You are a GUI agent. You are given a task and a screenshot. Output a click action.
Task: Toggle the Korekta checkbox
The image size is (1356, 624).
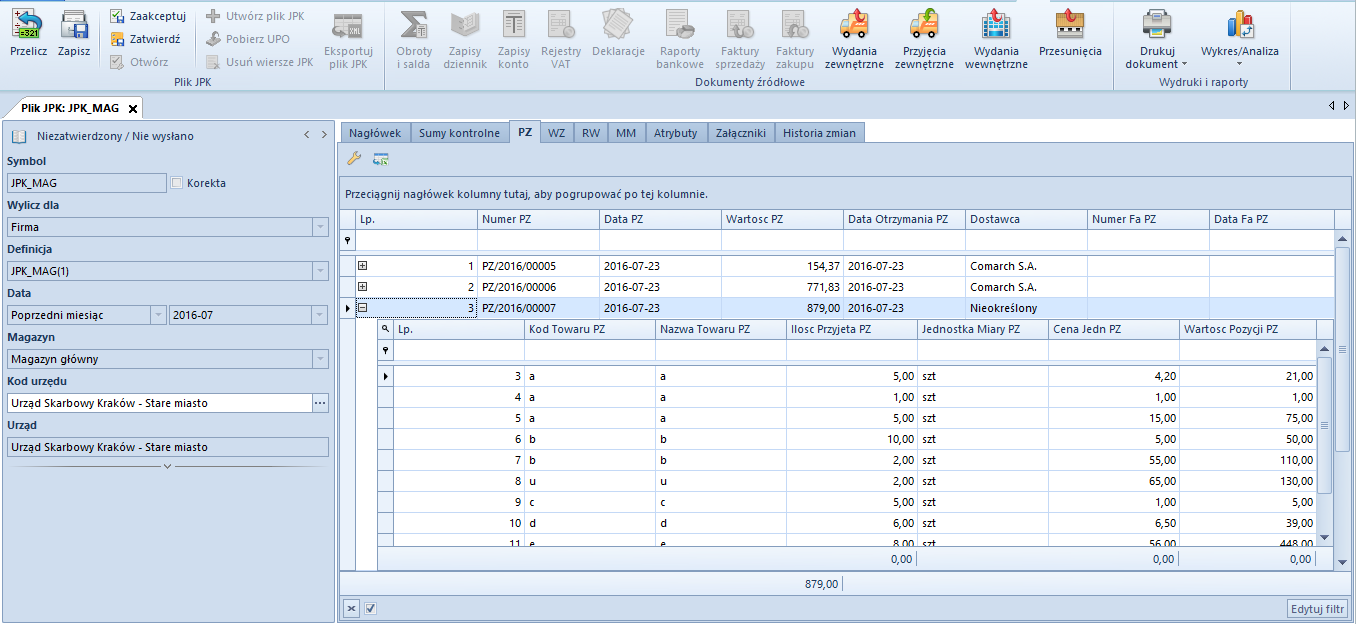pos(177,183)
